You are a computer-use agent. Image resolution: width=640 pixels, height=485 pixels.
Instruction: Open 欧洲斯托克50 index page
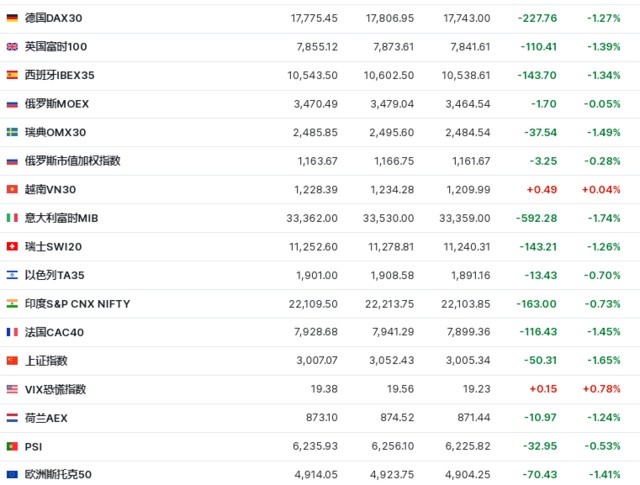59,474
